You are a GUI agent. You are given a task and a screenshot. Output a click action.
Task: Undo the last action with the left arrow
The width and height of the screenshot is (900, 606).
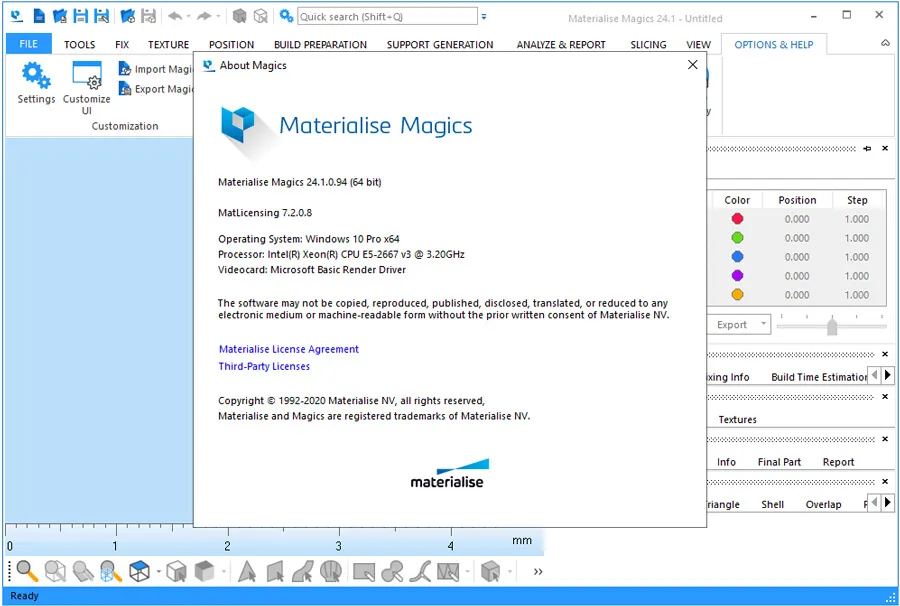175,16
